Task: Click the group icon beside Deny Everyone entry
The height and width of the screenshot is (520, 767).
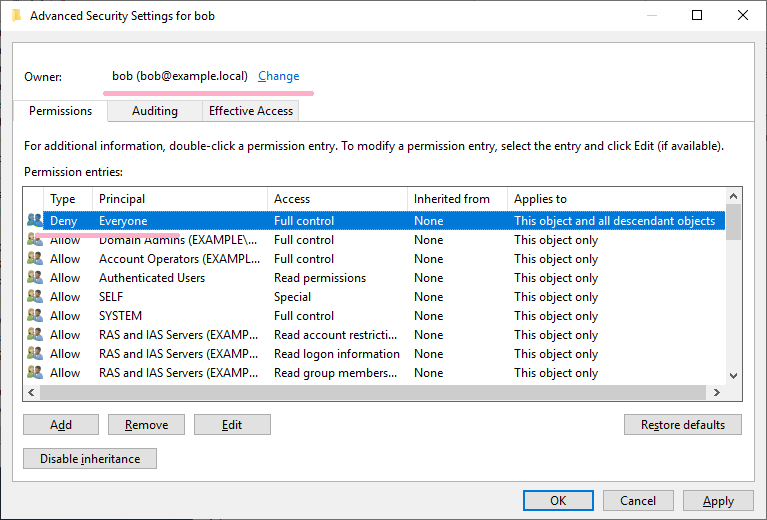Action: pyautogui.click(x=35, y=221)
